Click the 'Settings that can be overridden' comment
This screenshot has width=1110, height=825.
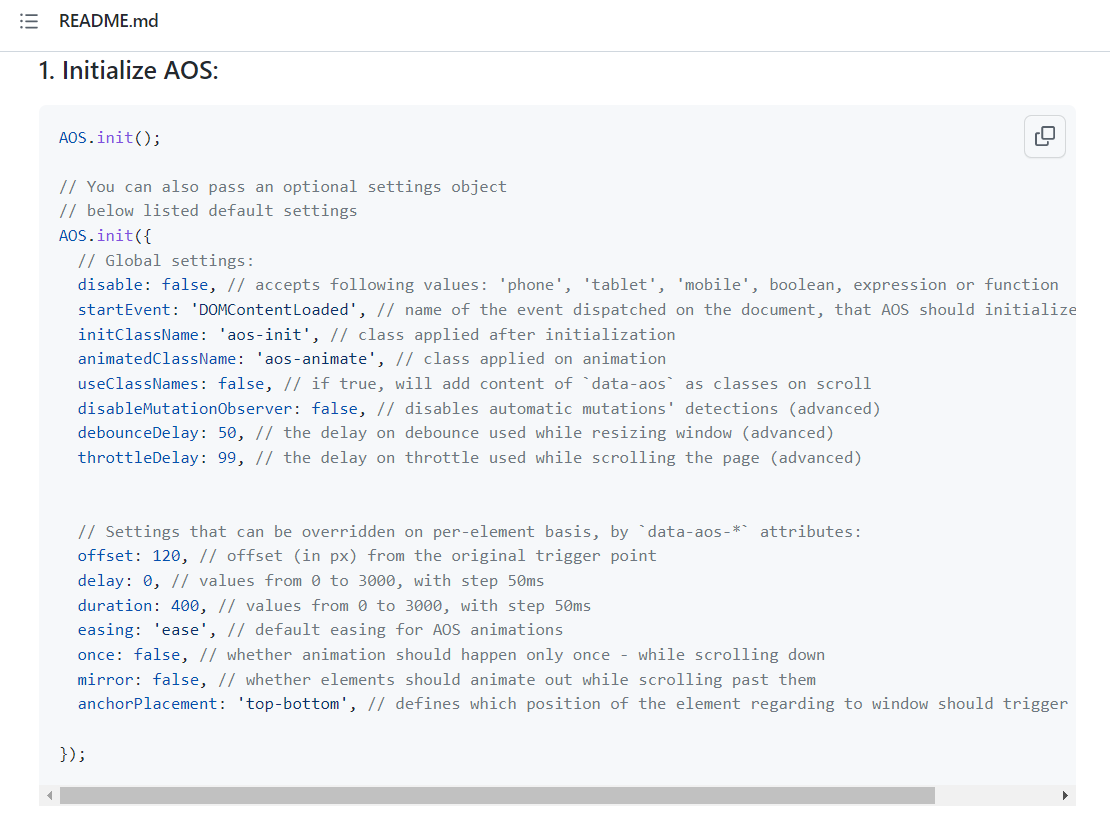coord(469,532)
